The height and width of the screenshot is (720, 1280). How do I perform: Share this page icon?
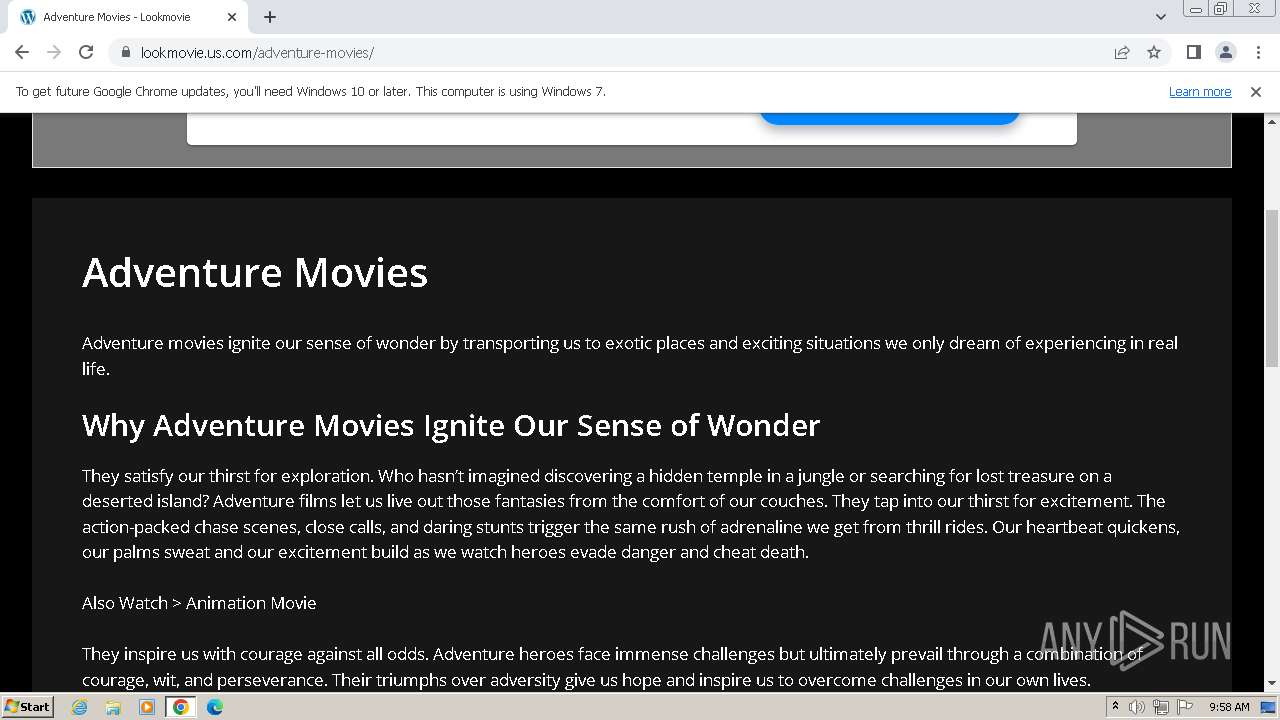[x=1122, y=52]
